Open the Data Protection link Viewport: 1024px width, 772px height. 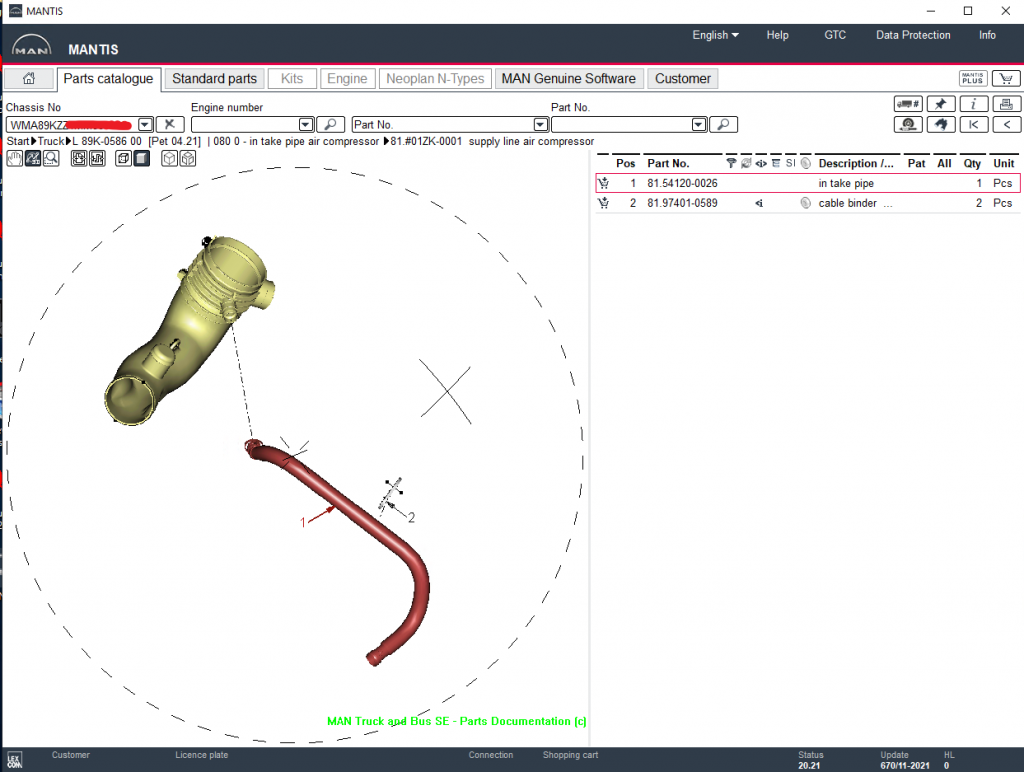pyautogui.click(x=913, y=35)
